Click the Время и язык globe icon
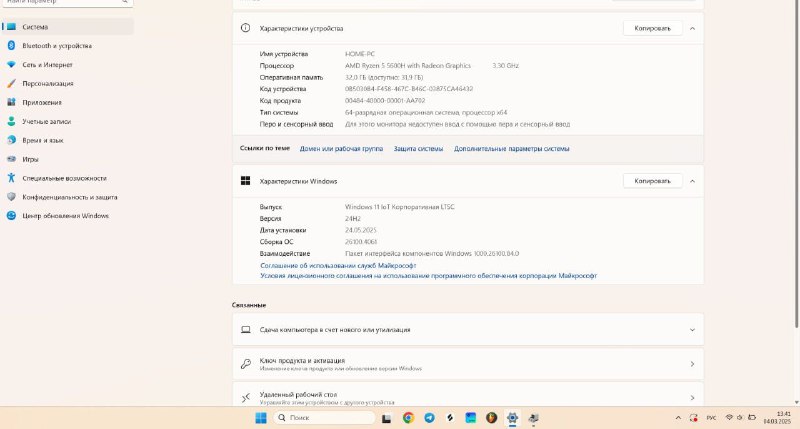The width and height of the screenshot is (800, 429). point(11,140)
